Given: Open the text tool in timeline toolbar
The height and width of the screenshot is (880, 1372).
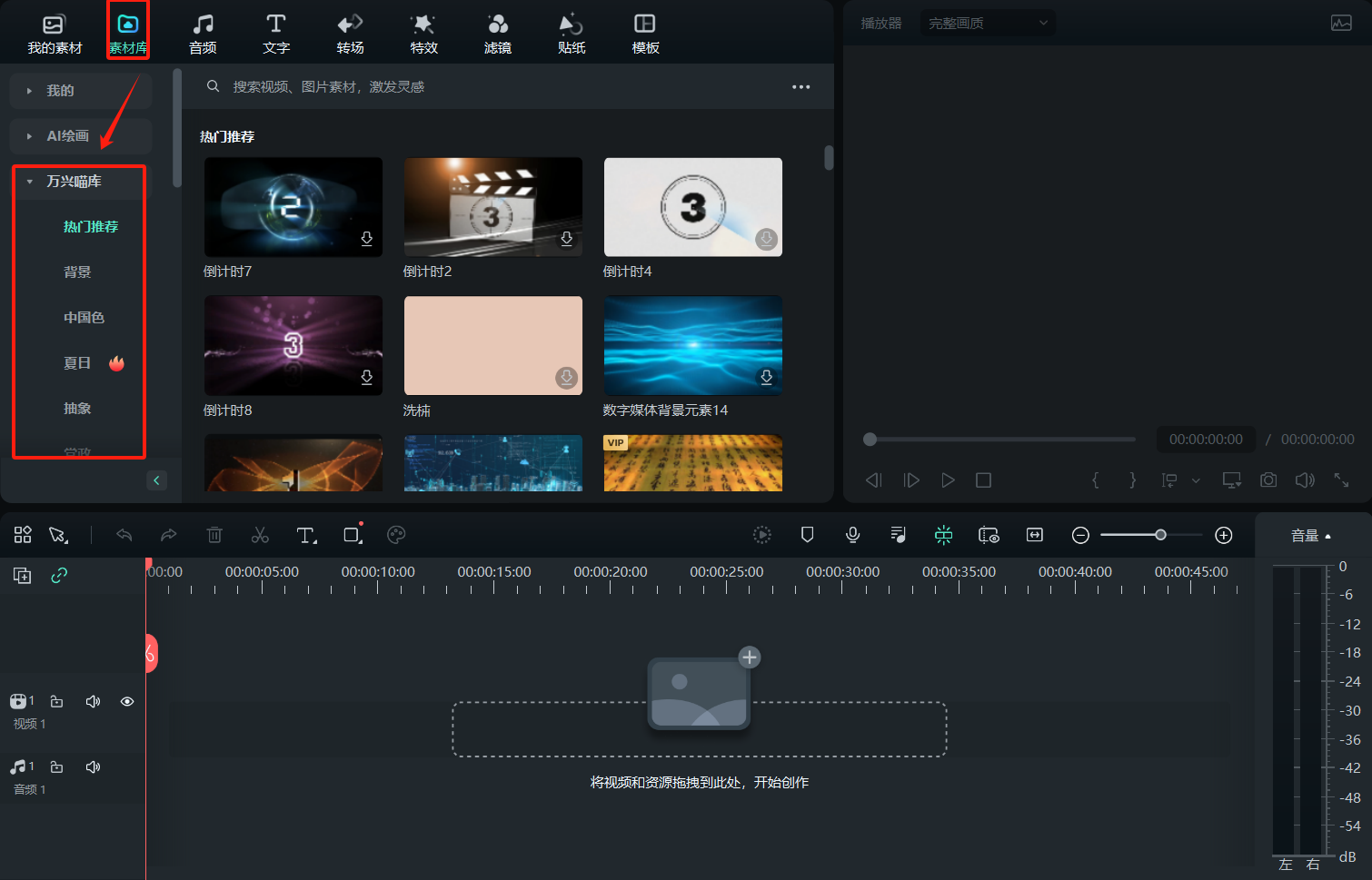Looking at the screenshot, I should [306, 535].
